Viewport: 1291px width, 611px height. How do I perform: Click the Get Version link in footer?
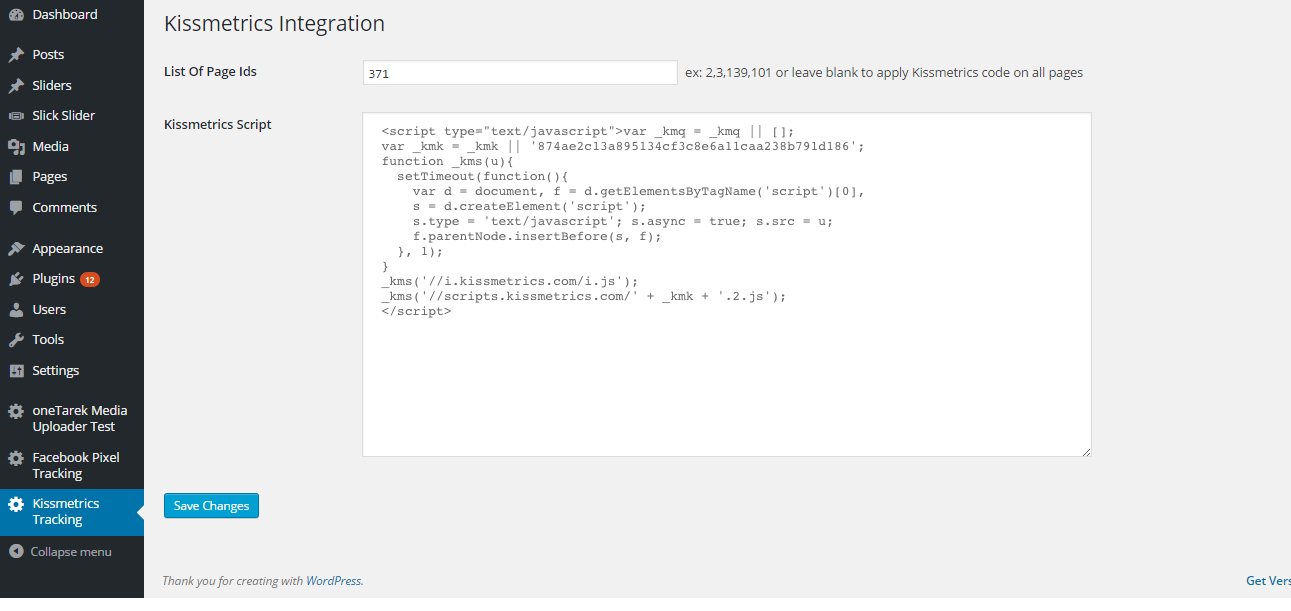[1268, 581]
